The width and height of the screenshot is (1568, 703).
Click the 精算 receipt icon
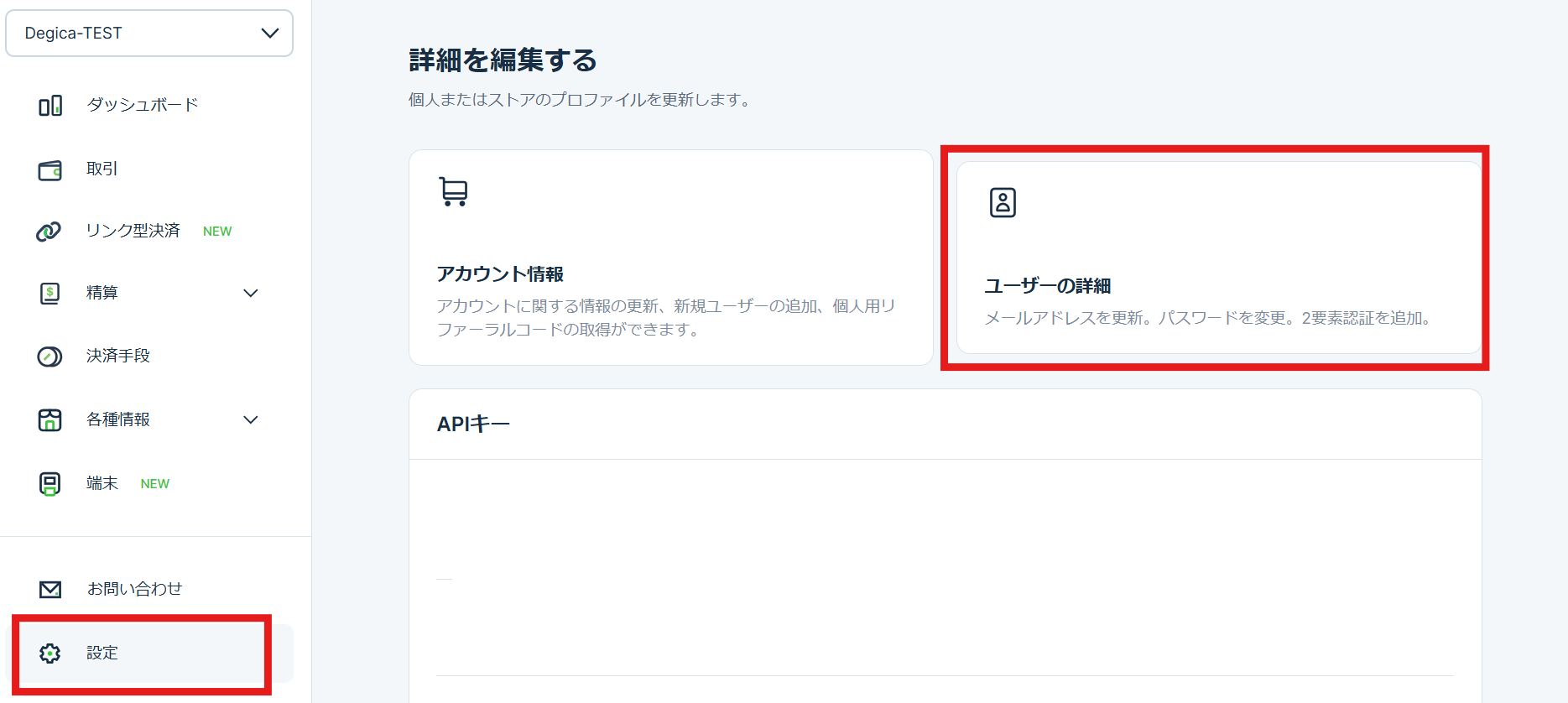tap(50, 294)
